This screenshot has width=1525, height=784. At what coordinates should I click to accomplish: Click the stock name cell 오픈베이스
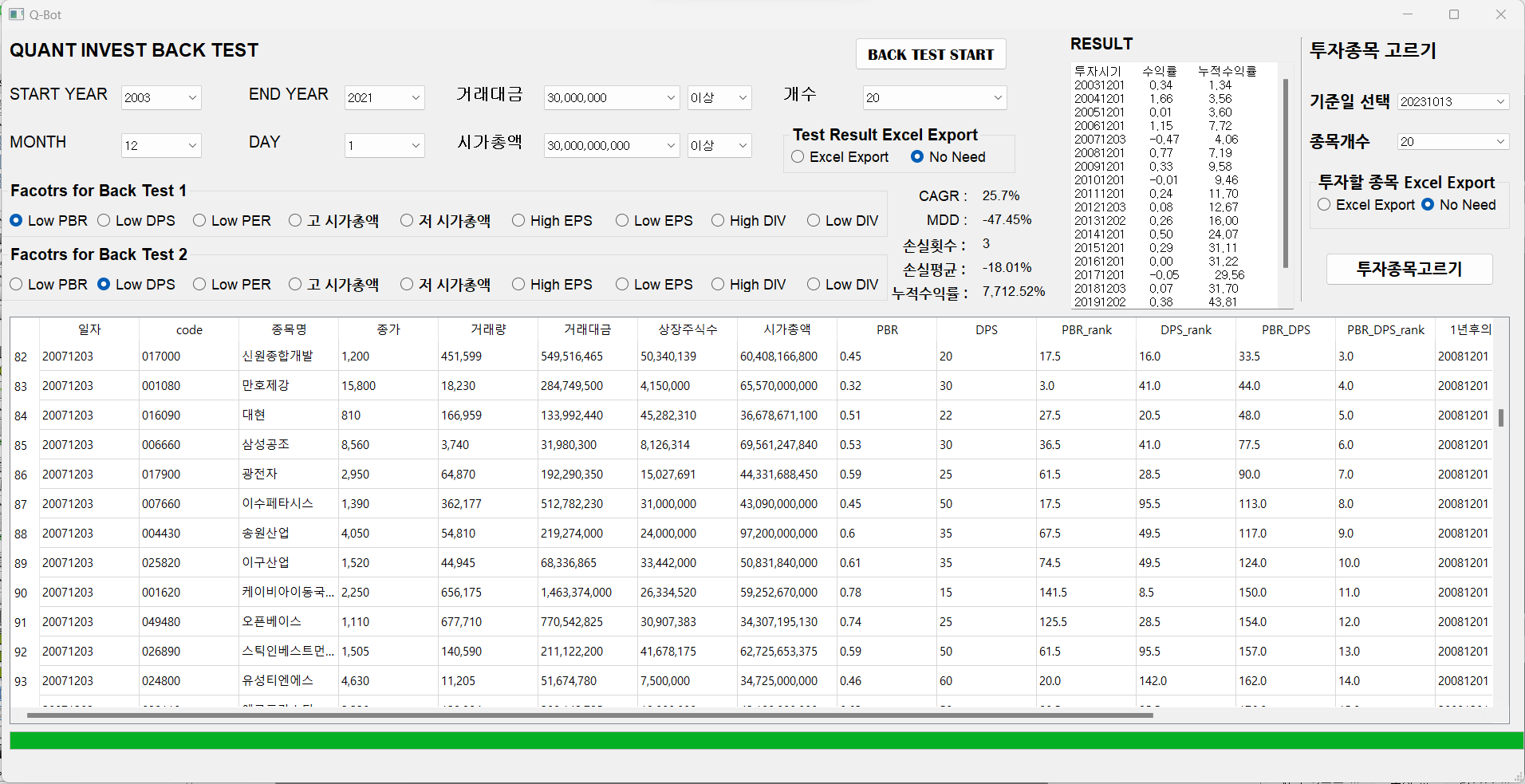289,622
